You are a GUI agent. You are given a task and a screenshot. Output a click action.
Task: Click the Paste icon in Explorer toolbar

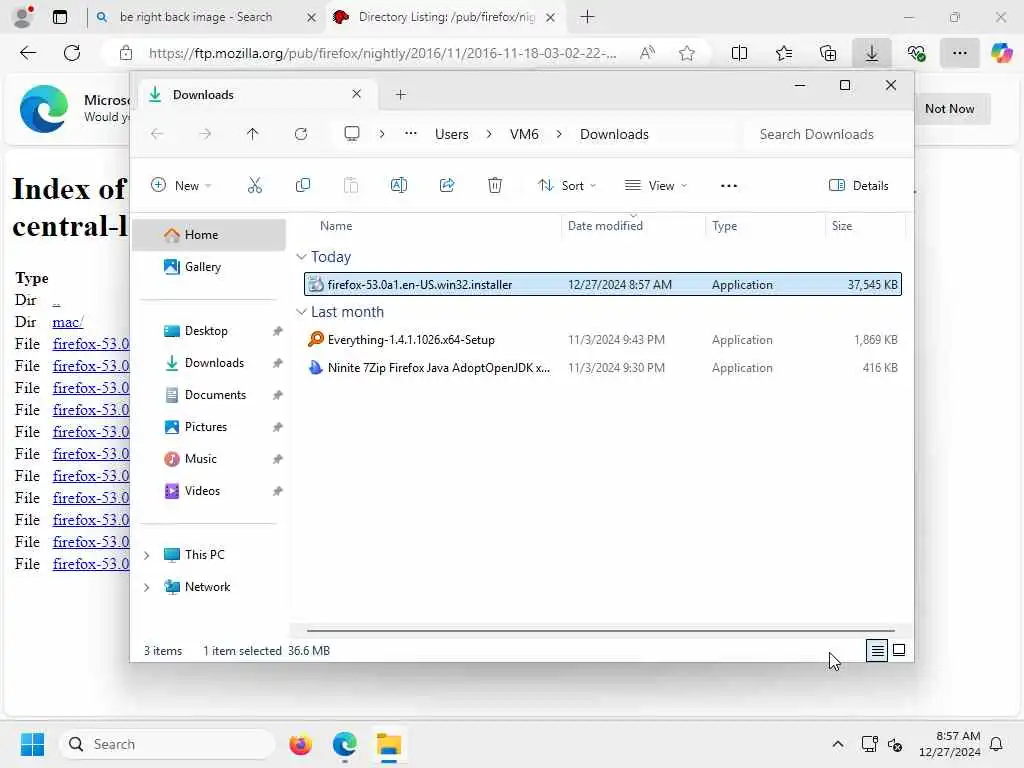tap(351, 185)
